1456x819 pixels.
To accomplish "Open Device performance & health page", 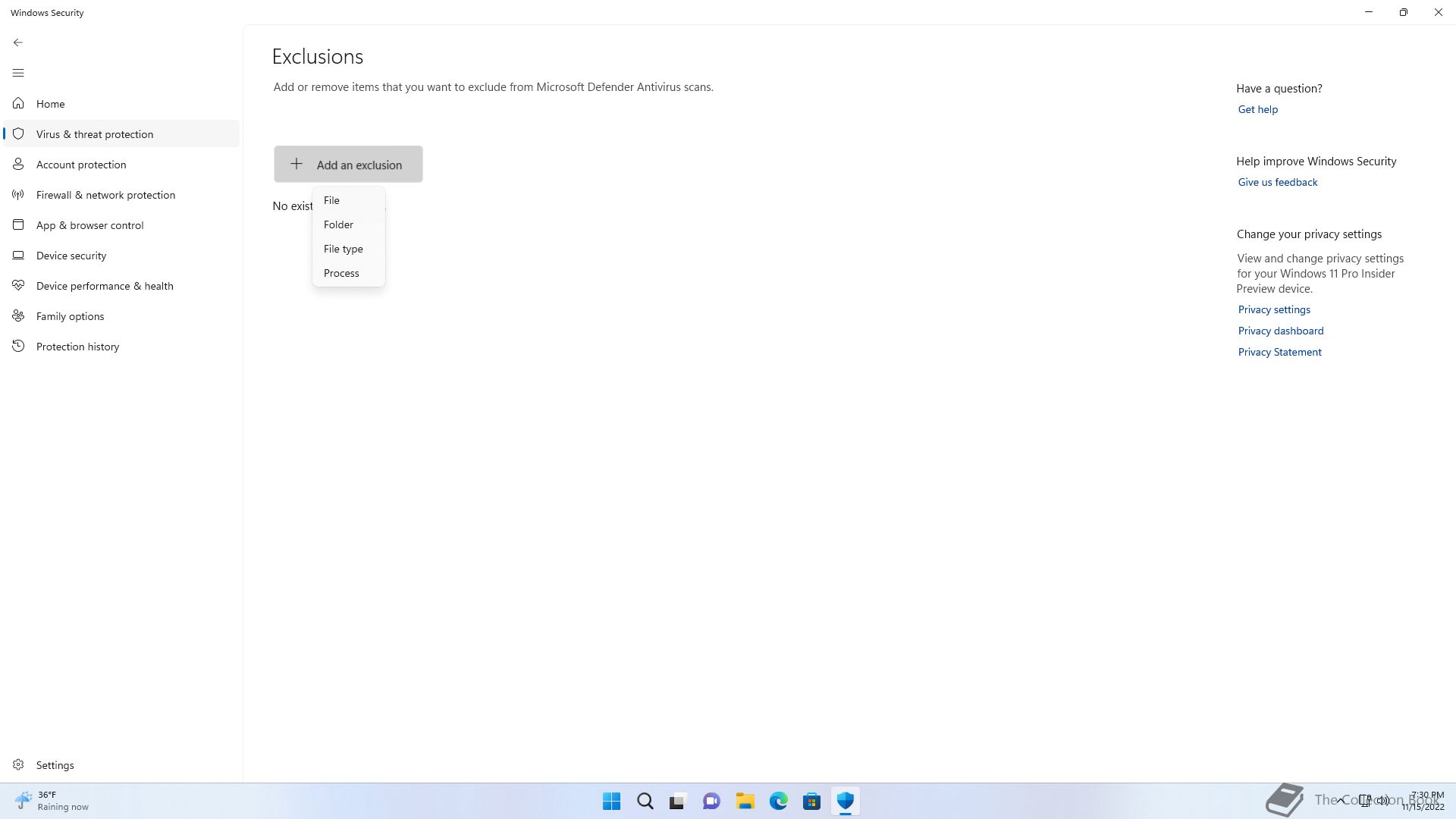I will pyautogui.click(x=121, y=285).
